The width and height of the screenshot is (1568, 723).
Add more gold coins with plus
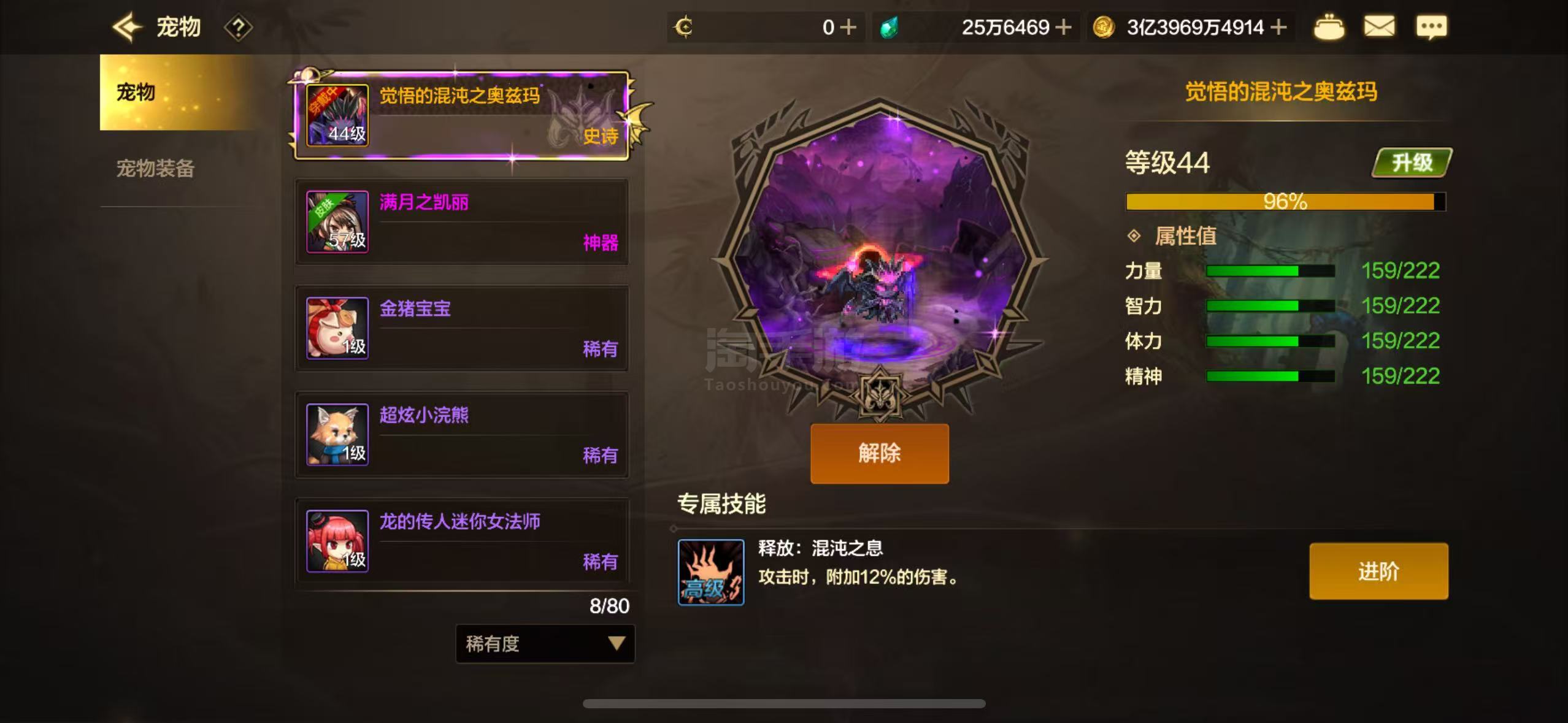[x=1278, y=28]
